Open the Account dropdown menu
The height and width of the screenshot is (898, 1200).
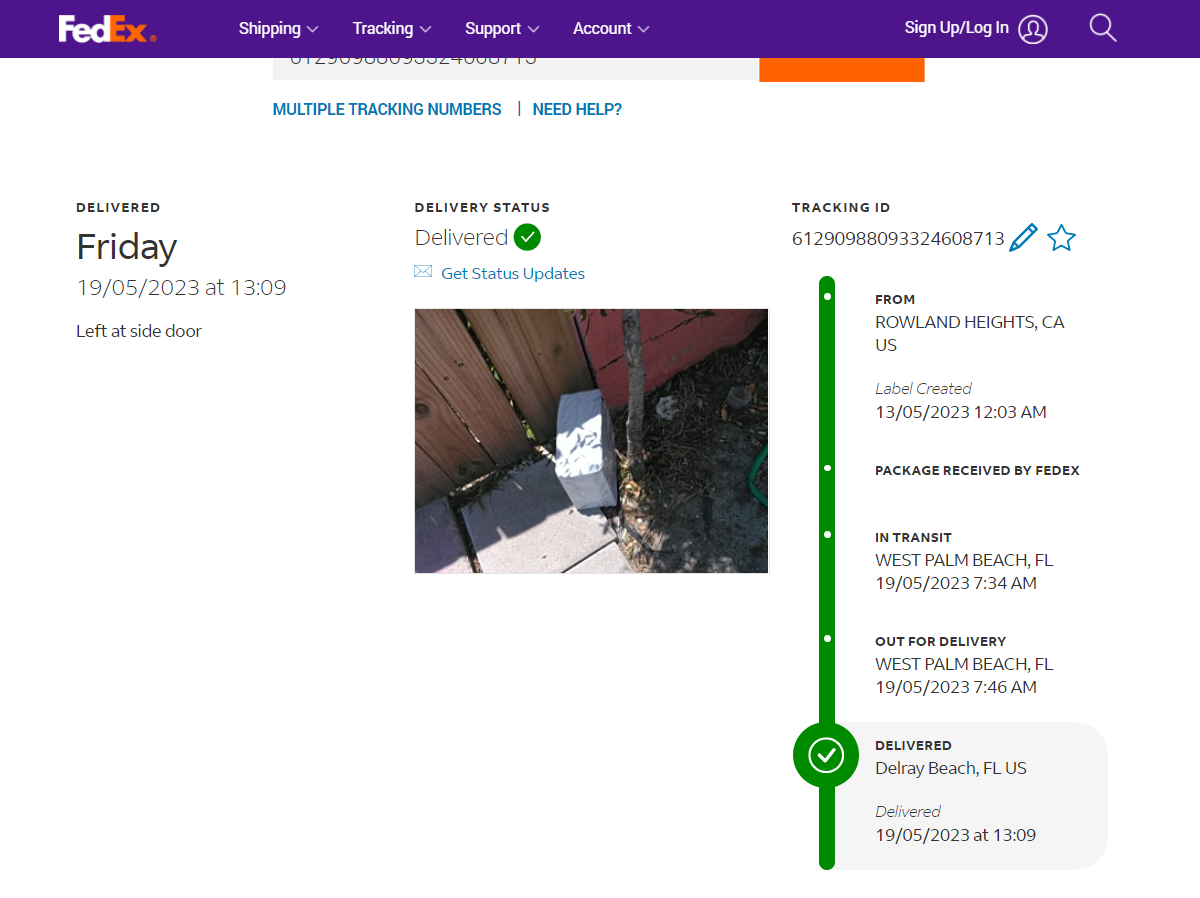pos(611,29)
